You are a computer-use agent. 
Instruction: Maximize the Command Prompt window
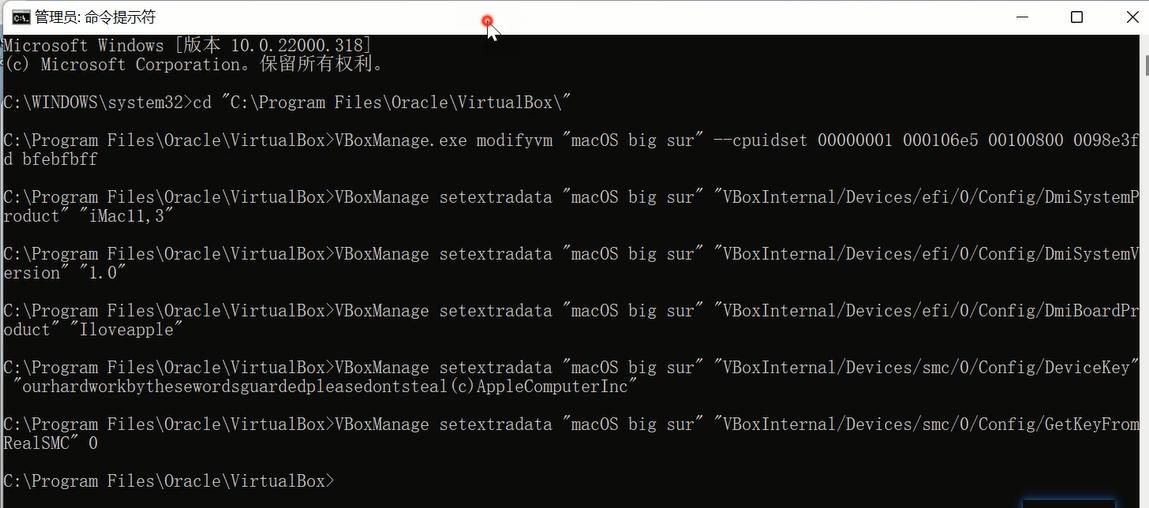click(x=1077, y=17)
